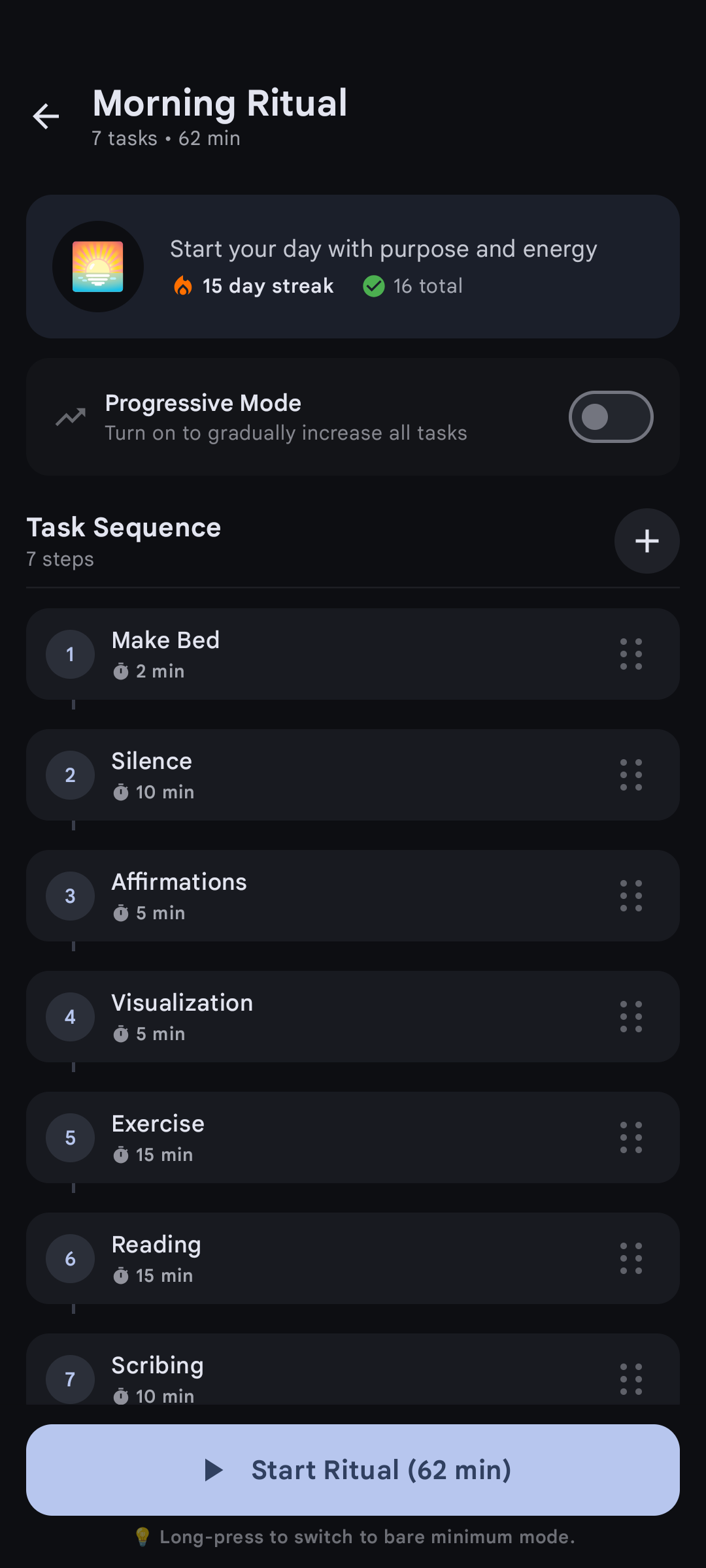The width and height of the screenshot is (706, 1568).
Task: Open the Reading task item
Action: point(327,1258)
